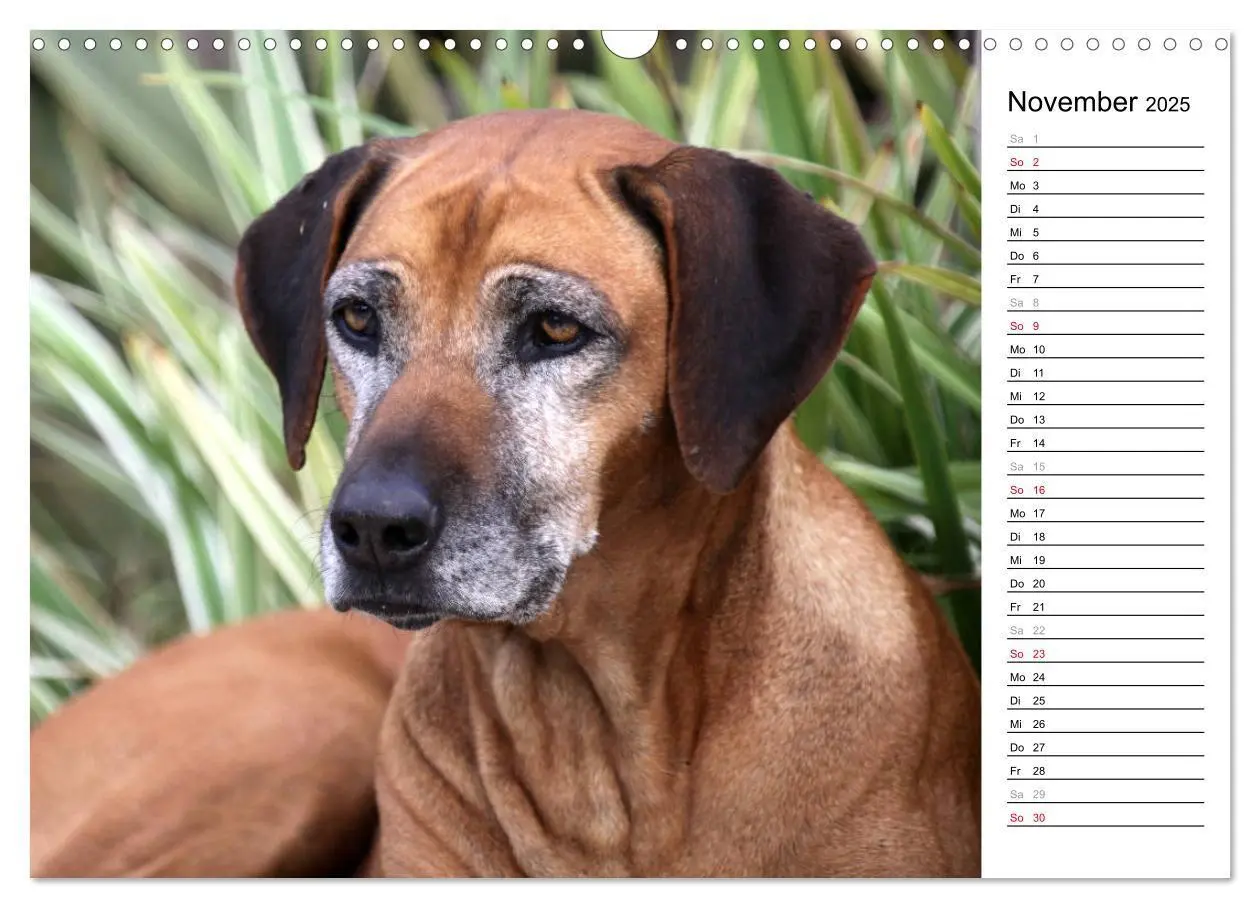Viewport: 1260px width, 908px height.
Task: Select the Mo 3 date row
Action: point(1105,185)
